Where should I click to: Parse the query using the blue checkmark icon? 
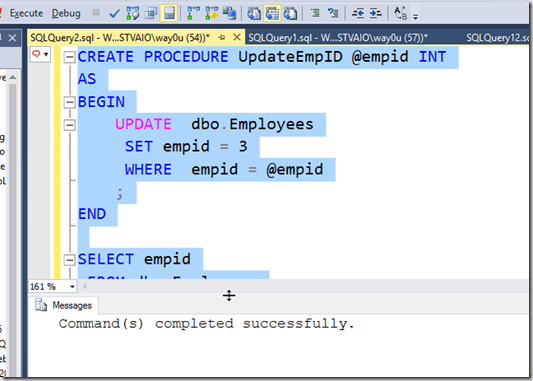[x=114, y=14]
